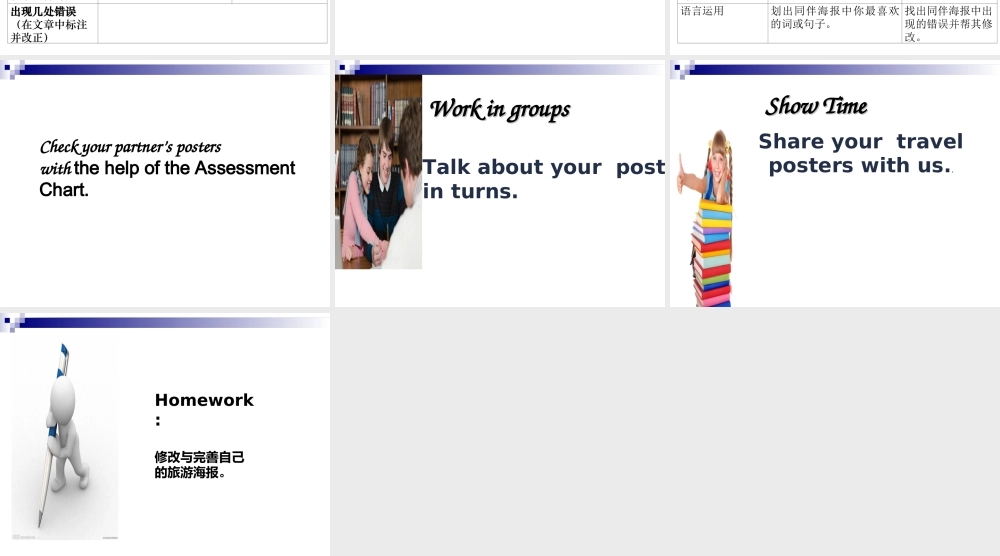
Task: Select the students studying photo
Action: [378, 172]
